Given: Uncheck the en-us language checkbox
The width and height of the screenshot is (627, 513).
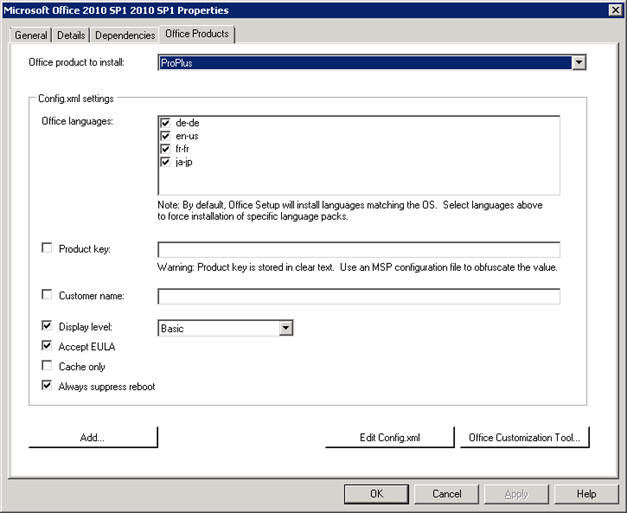Looking at the screenshot, I should (165, 136).
